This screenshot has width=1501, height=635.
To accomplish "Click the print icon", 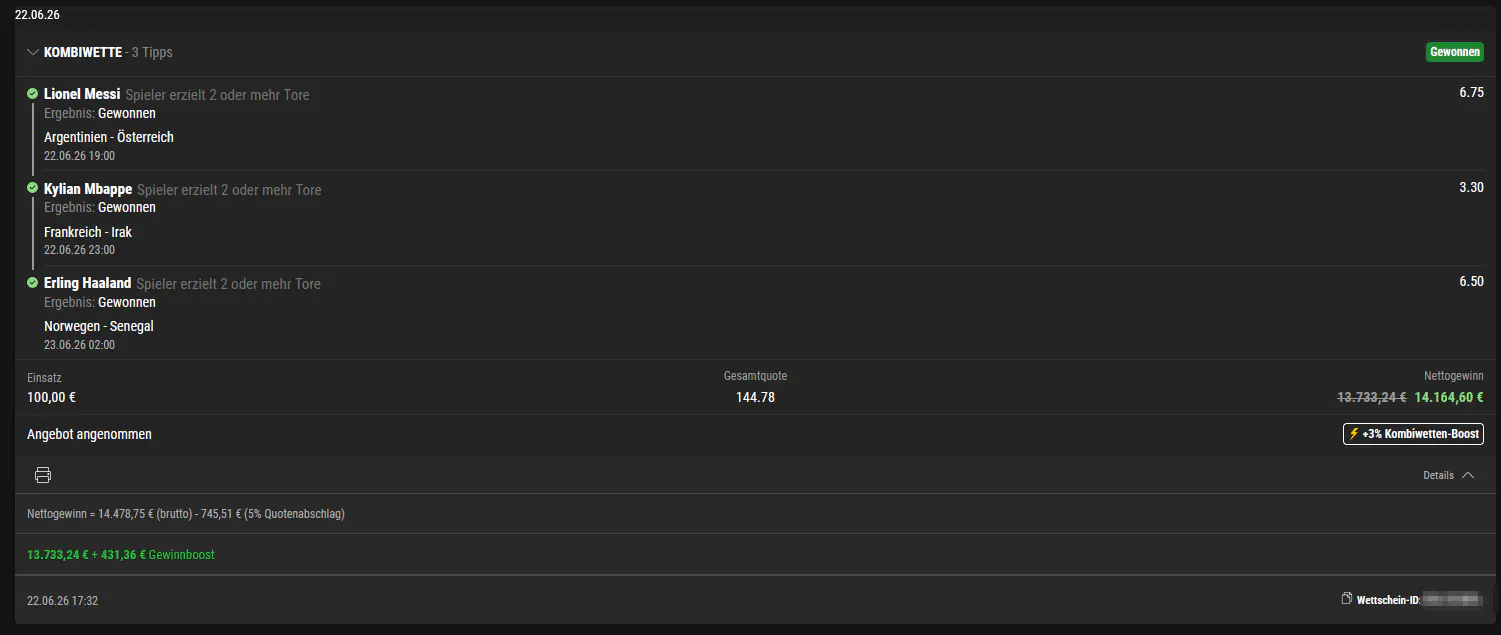I will click(43, 475).
